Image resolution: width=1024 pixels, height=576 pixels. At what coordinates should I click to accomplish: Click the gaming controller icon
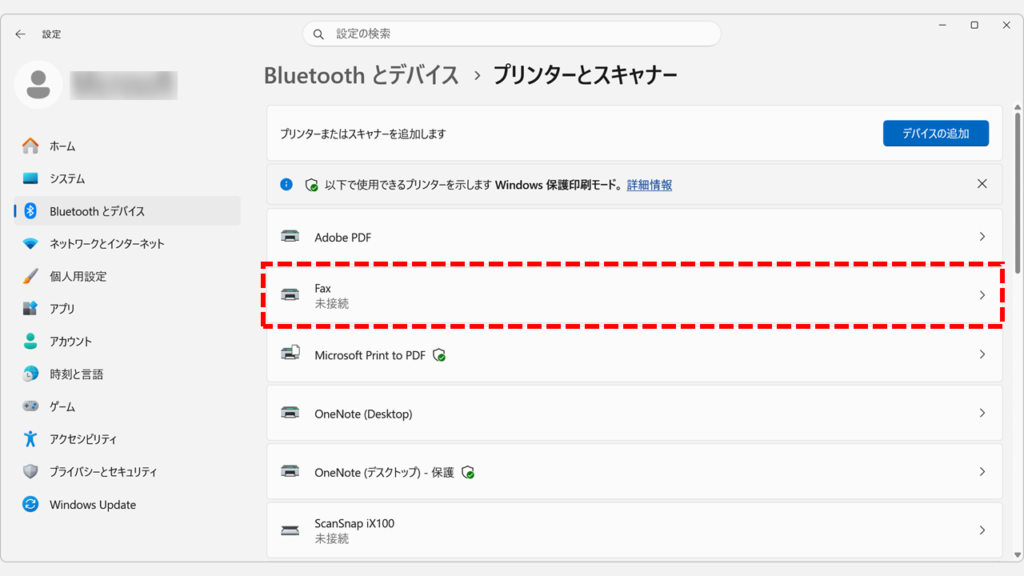click(x=30, y=406)
